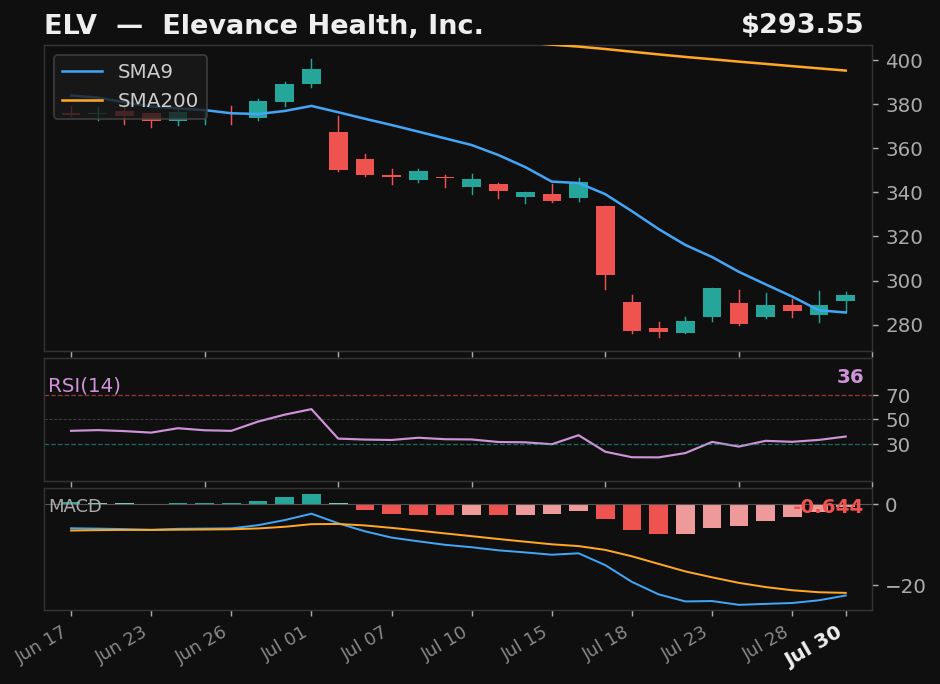This screenshot has width=940, height=684.
Task: Click the ELV — Elevance Health, Inc. title
Action: [x=263, y=26]
